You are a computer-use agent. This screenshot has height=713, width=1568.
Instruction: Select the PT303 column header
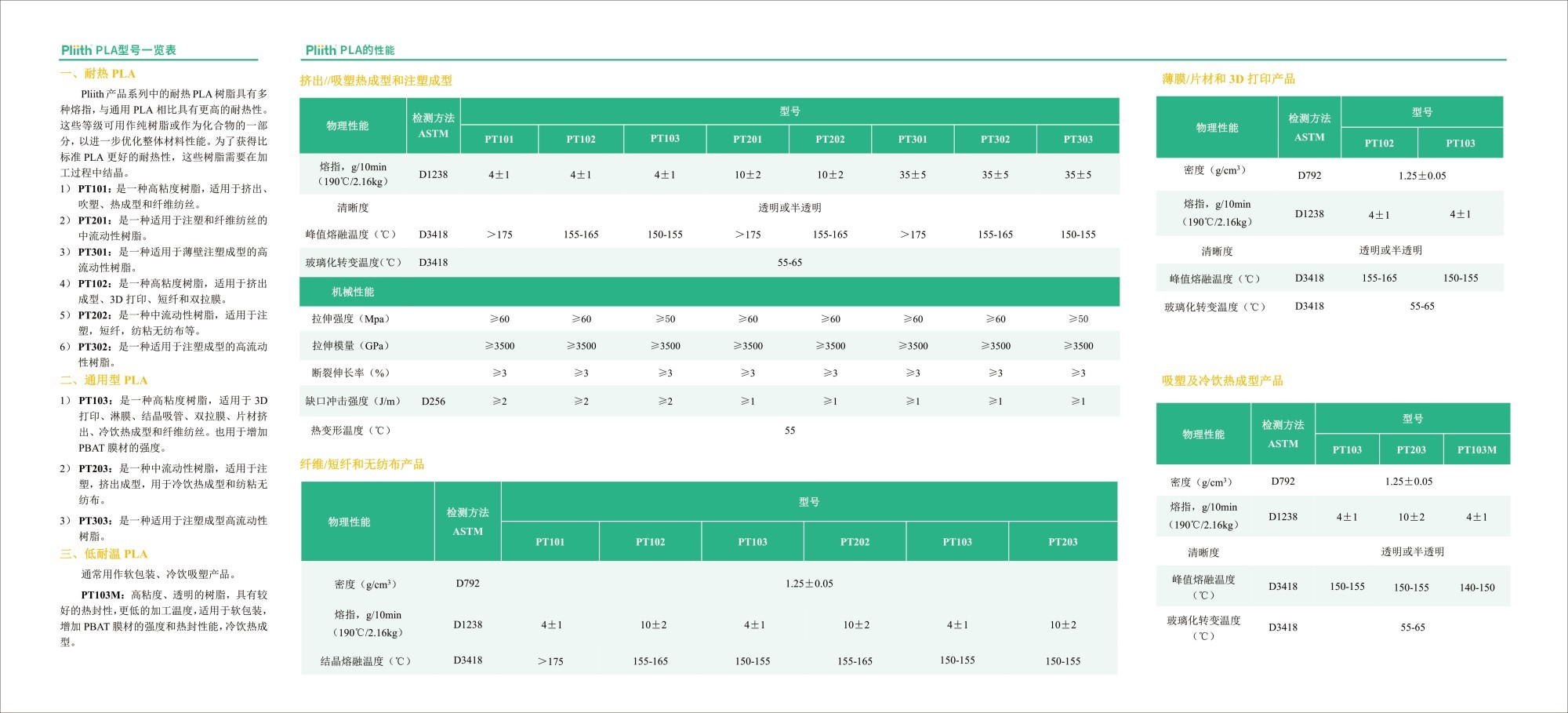[1078, 139]
